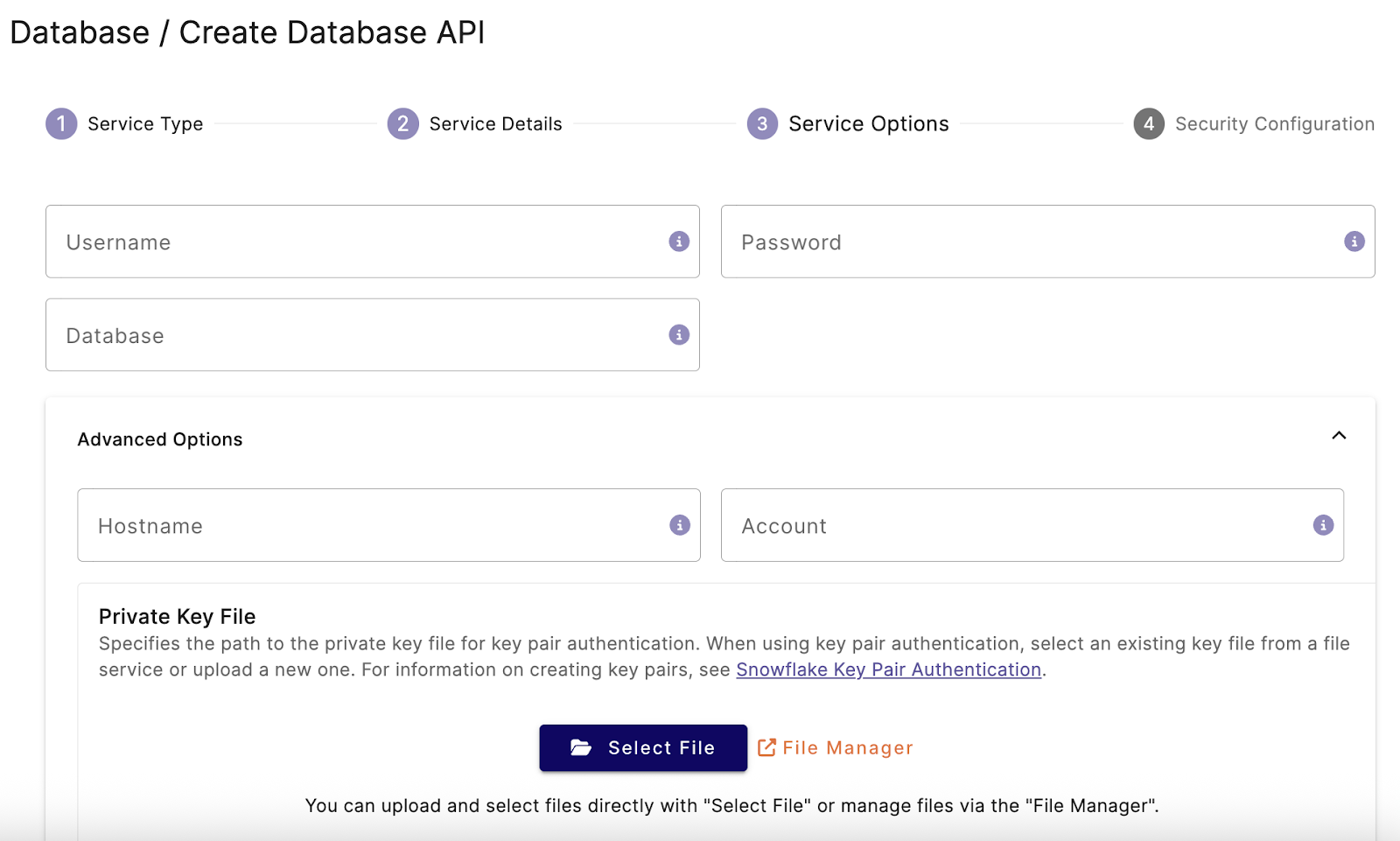Screen dimensions: 1400x841
Task: Click the Hostname field info icon
Action: pyautogui.click(x=680, y=525)
